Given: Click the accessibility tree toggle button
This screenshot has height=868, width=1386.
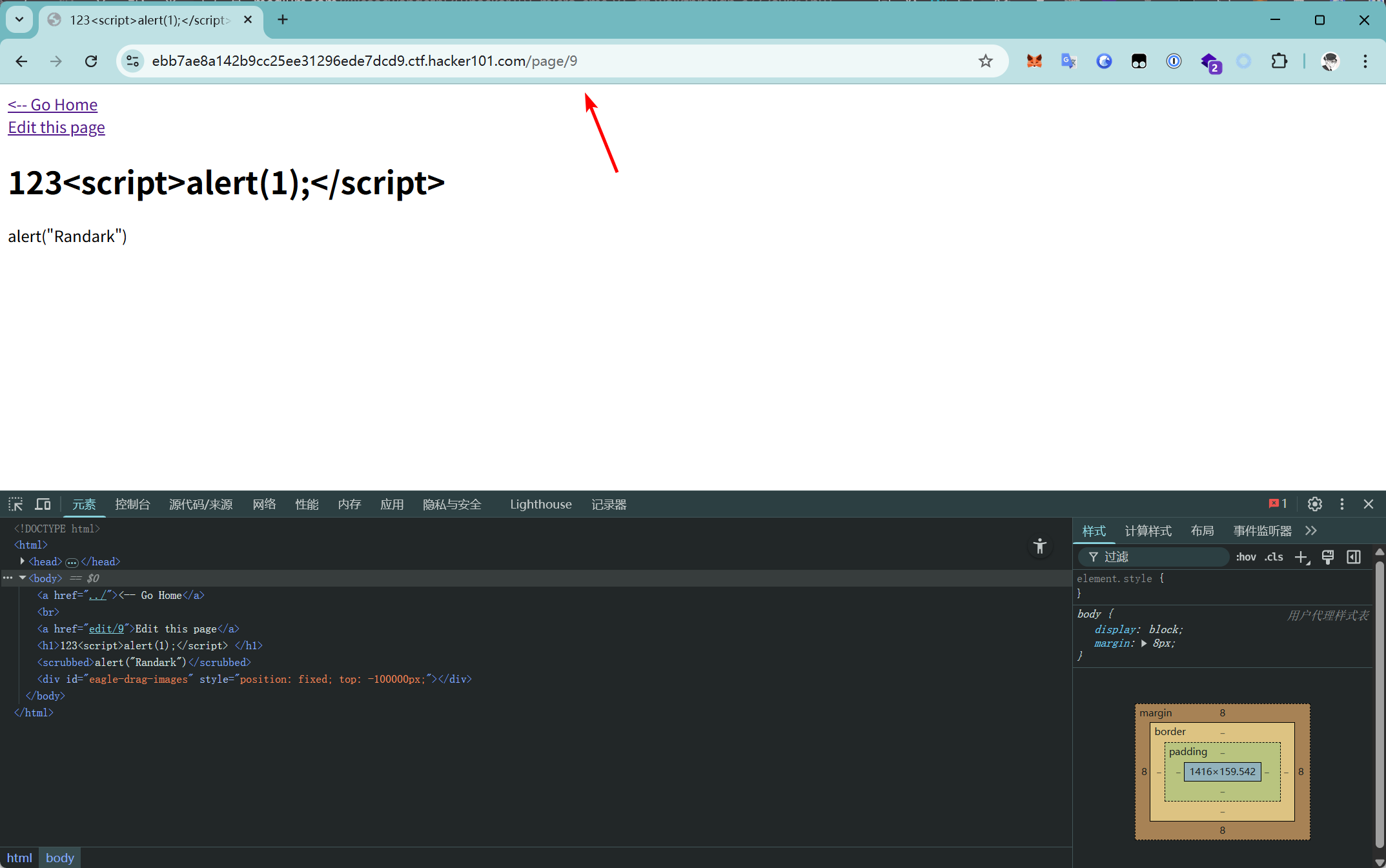Looking at the screenshot, I should point(1039,547).
